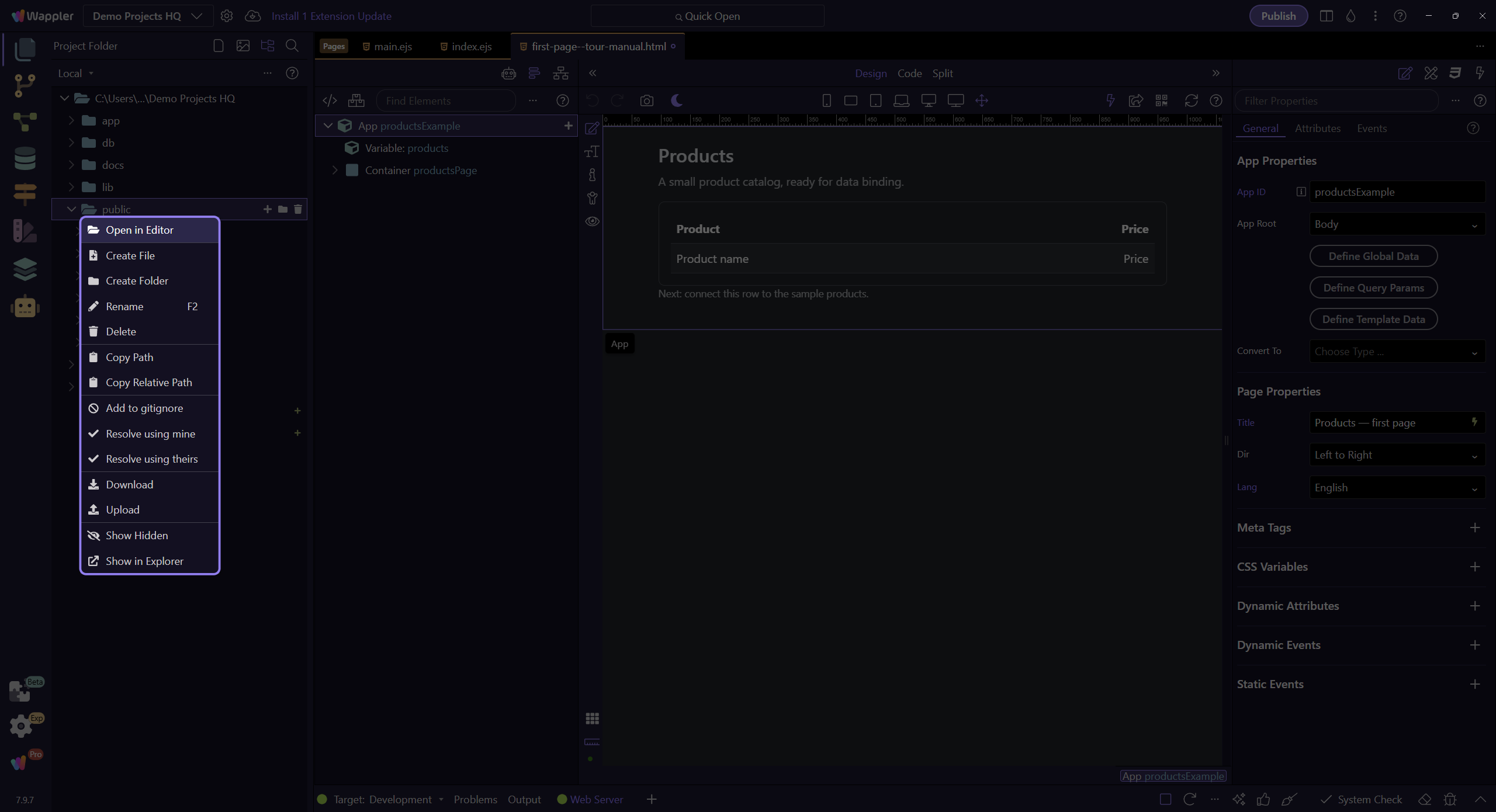The height and width of the screenshot is (812, 1496).
Task: Choose Copy Relative Path from context menu
Action: 150,383
